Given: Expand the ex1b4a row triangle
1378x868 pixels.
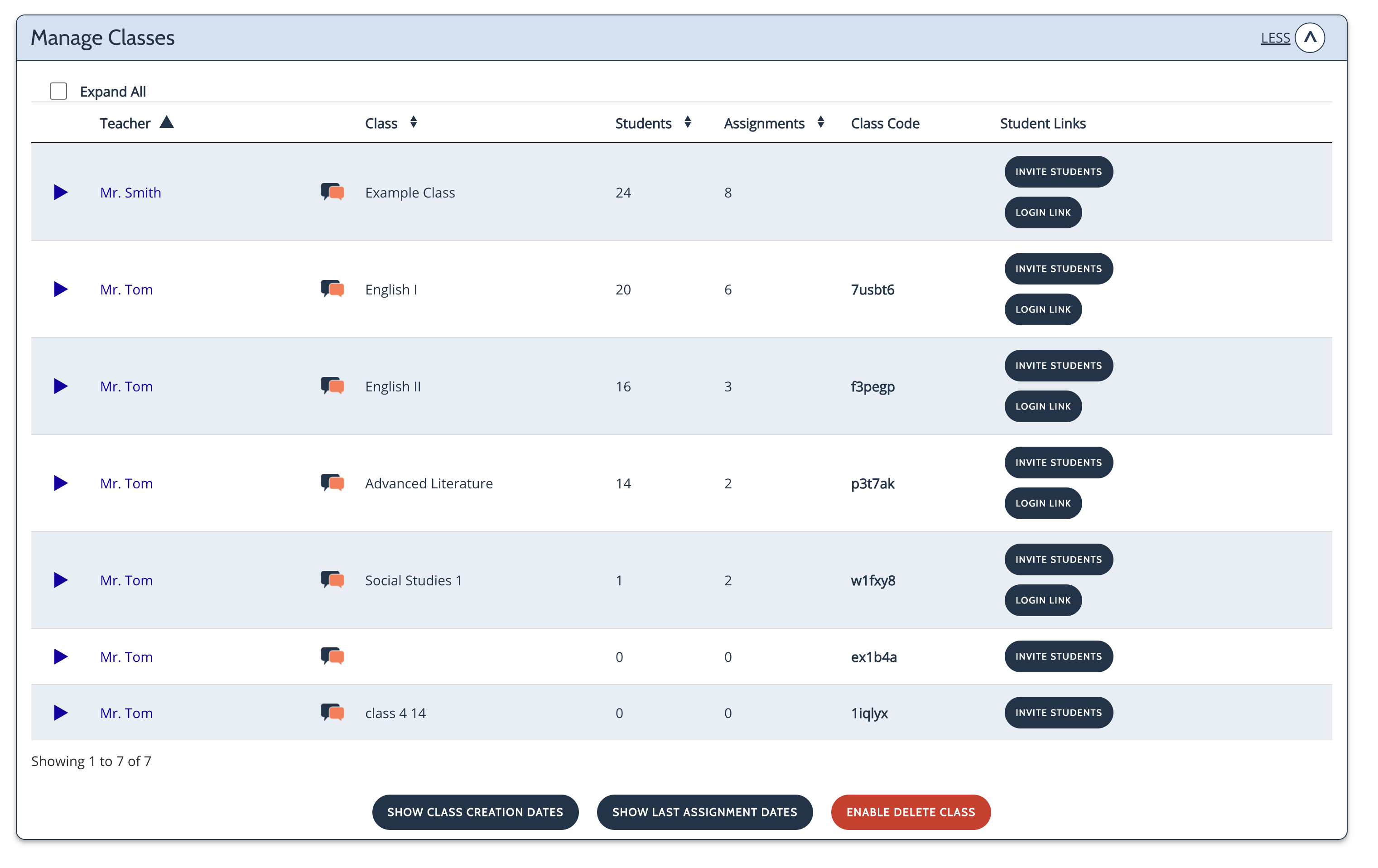Looking at the screenshot, I should pyautogui.click(x=61, y=656).
